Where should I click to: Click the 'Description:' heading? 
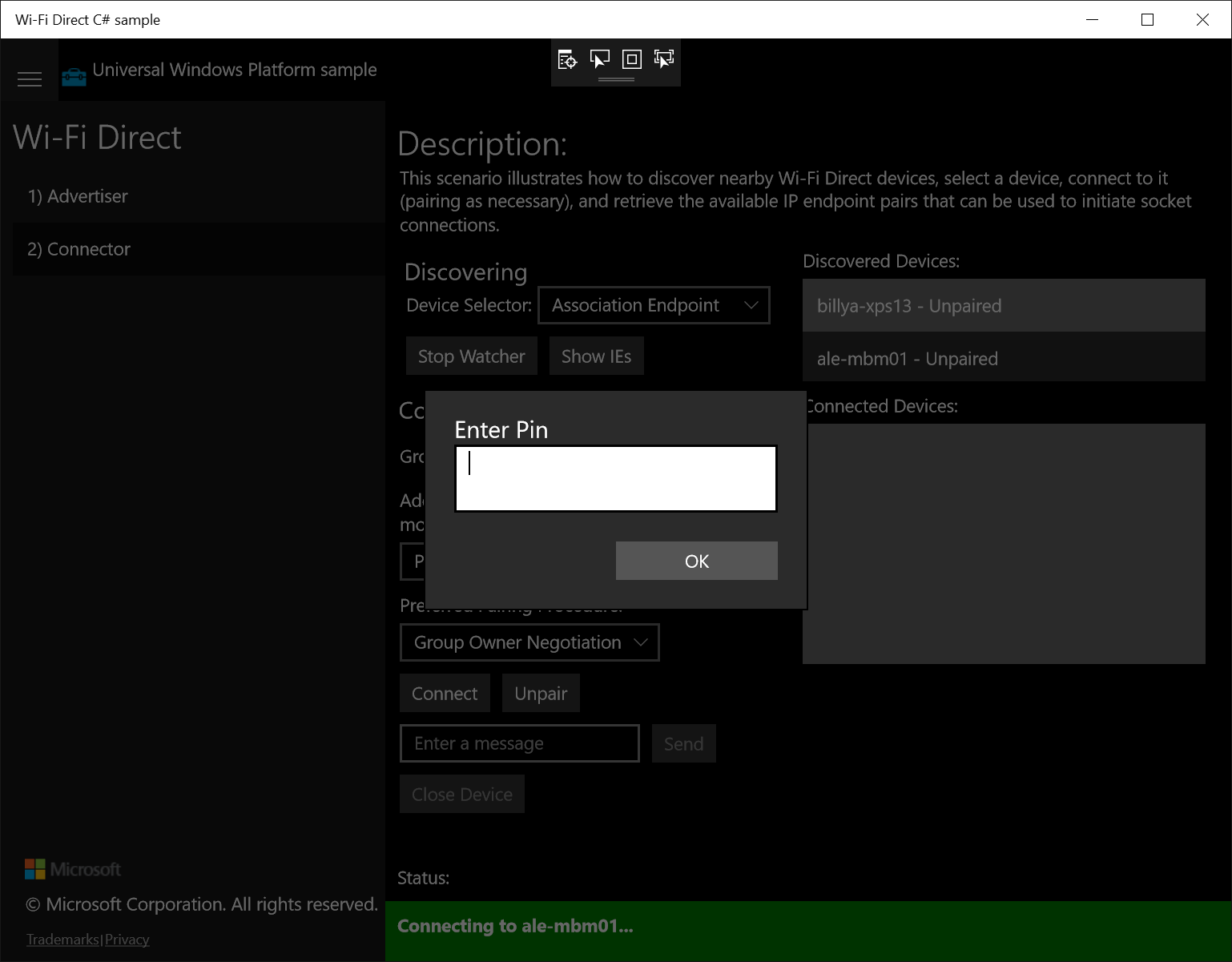(482, 144)
